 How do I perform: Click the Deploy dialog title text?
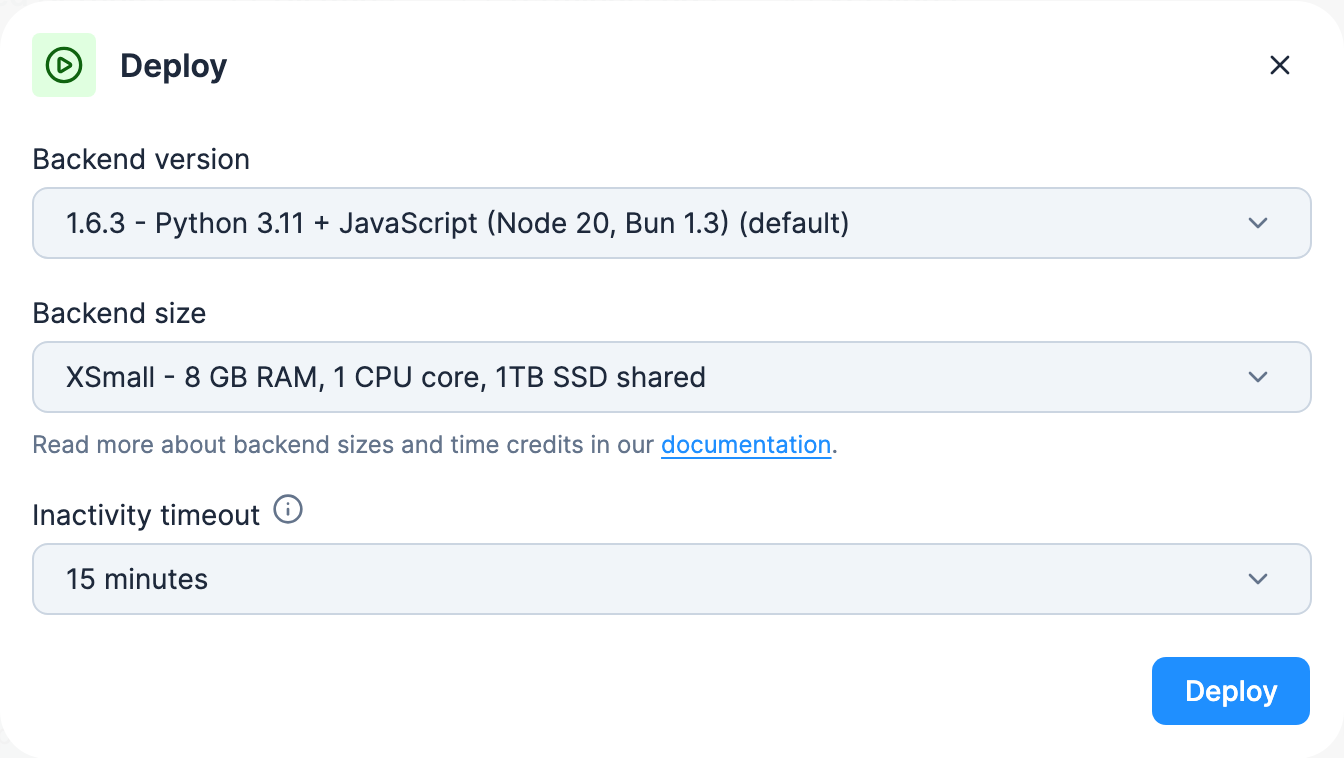(x=174, y=66)
